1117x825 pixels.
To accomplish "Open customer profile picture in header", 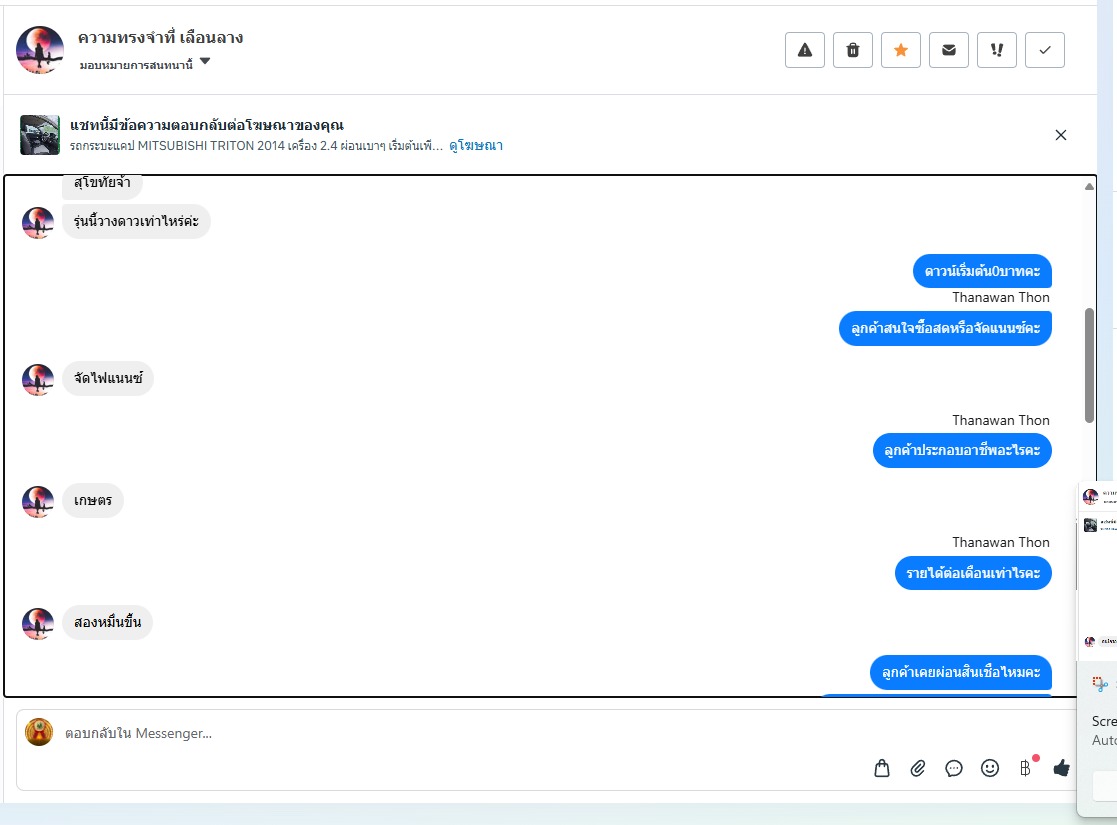I will 40,50.
